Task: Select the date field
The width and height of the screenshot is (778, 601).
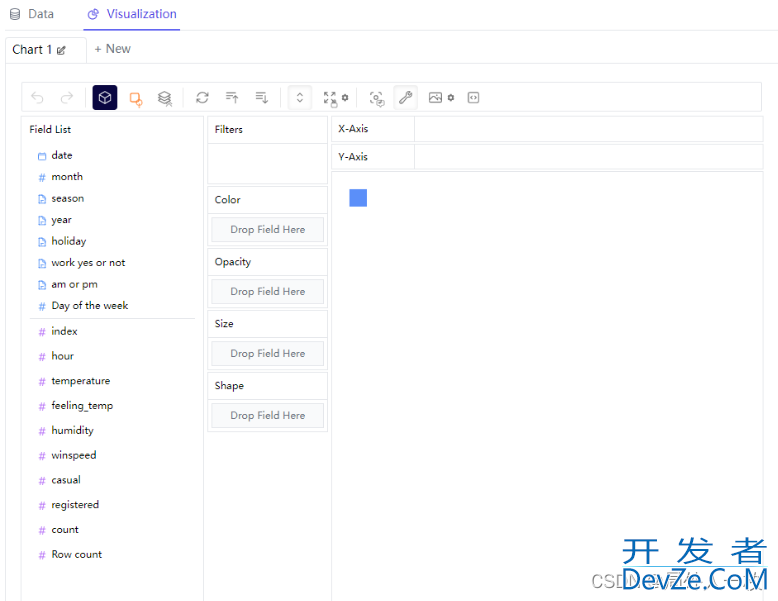Action: point(62,155)
